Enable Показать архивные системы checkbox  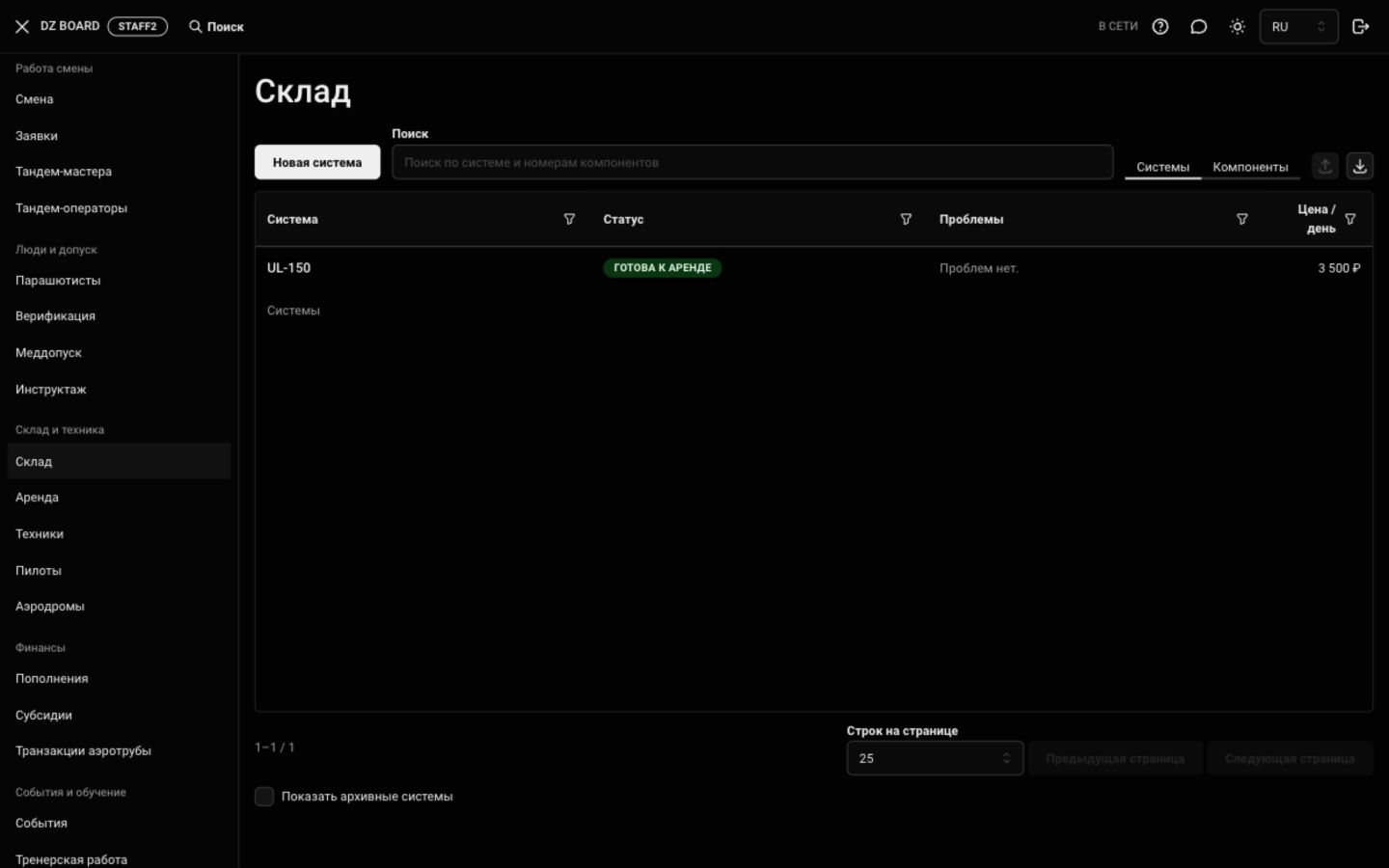tap(264, 797)
